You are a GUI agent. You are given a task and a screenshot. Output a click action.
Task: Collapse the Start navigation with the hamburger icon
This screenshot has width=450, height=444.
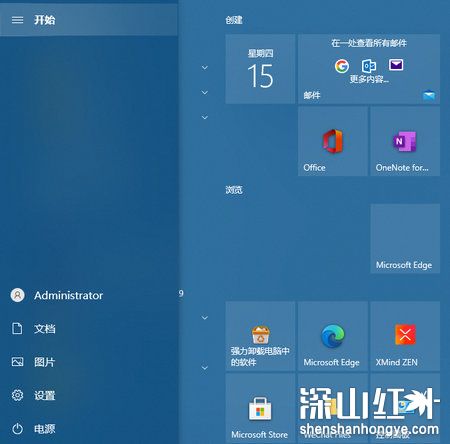17,20
